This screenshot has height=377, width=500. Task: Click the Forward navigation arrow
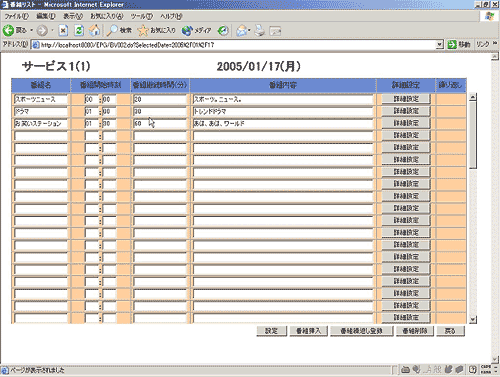pyautogui.click(x=42, y=31)
